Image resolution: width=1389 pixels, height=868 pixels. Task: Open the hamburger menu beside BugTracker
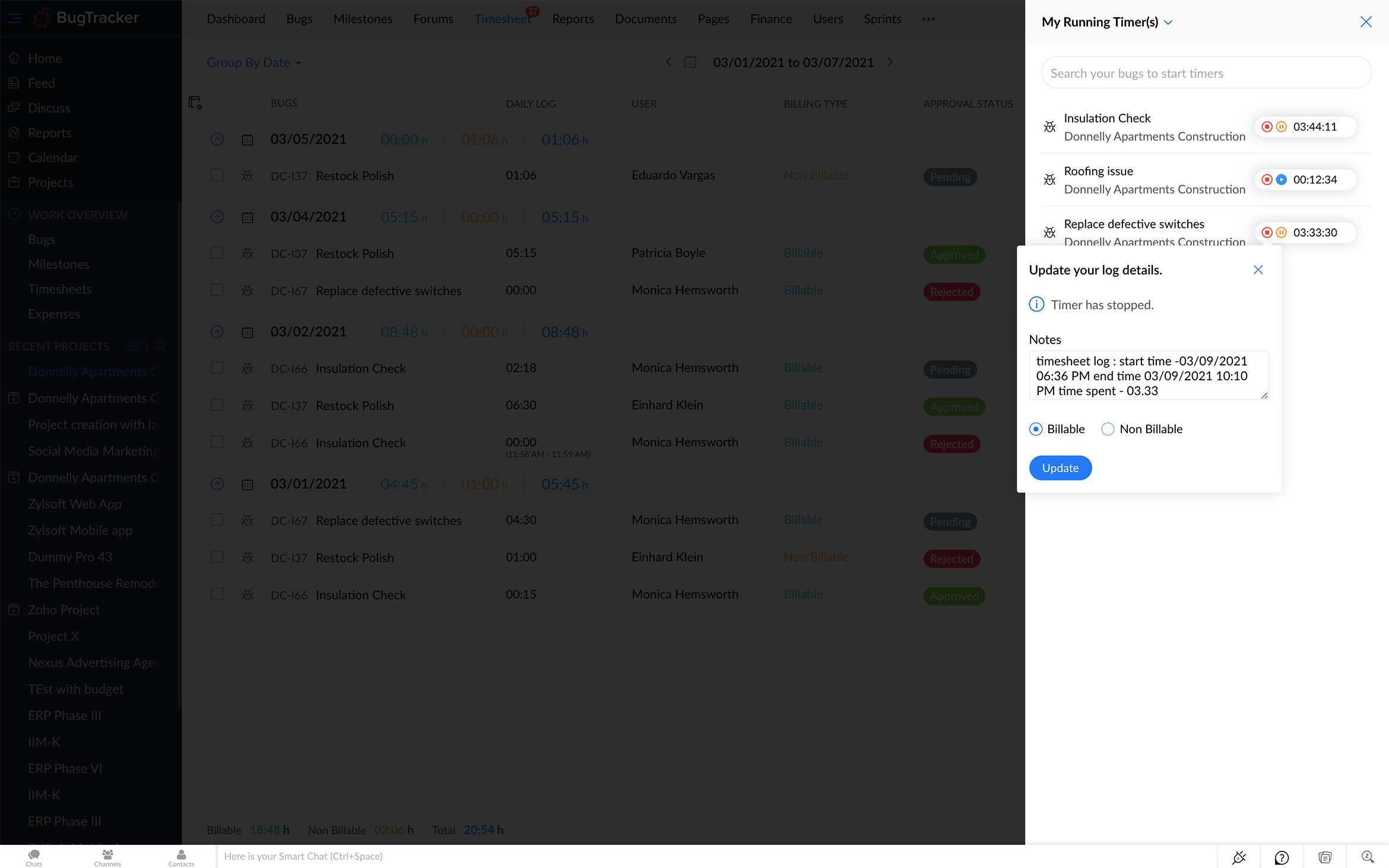pyautogui.click(x=15, y=18)
